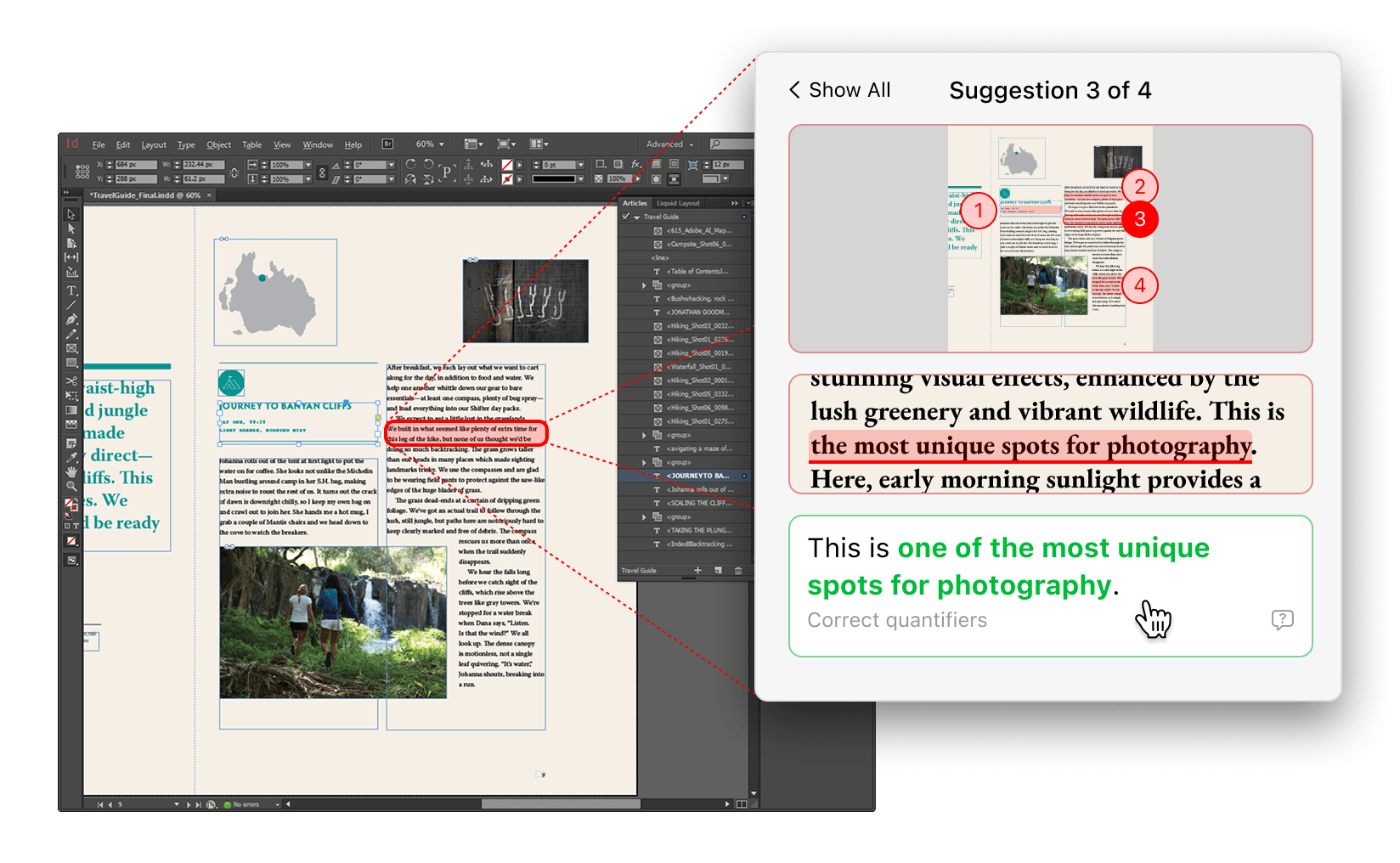This screenshot has width=1400, height=863.
Task: Toggle constrain proportions link for scaling
Action: click(x=322, y=172)
